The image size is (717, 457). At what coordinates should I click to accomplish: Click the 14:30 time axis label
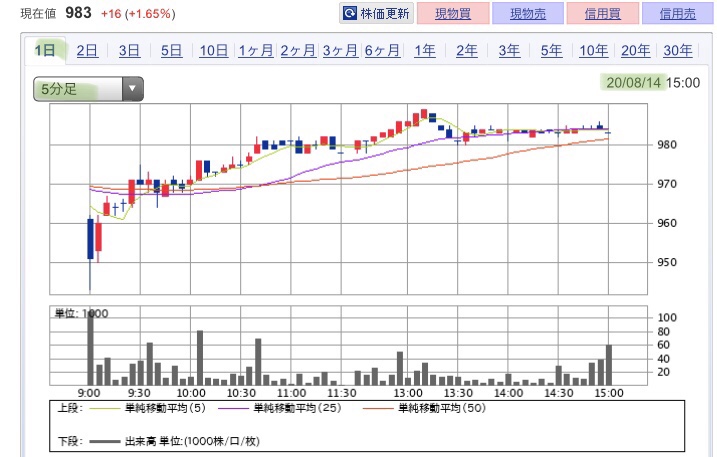point(559,393)
